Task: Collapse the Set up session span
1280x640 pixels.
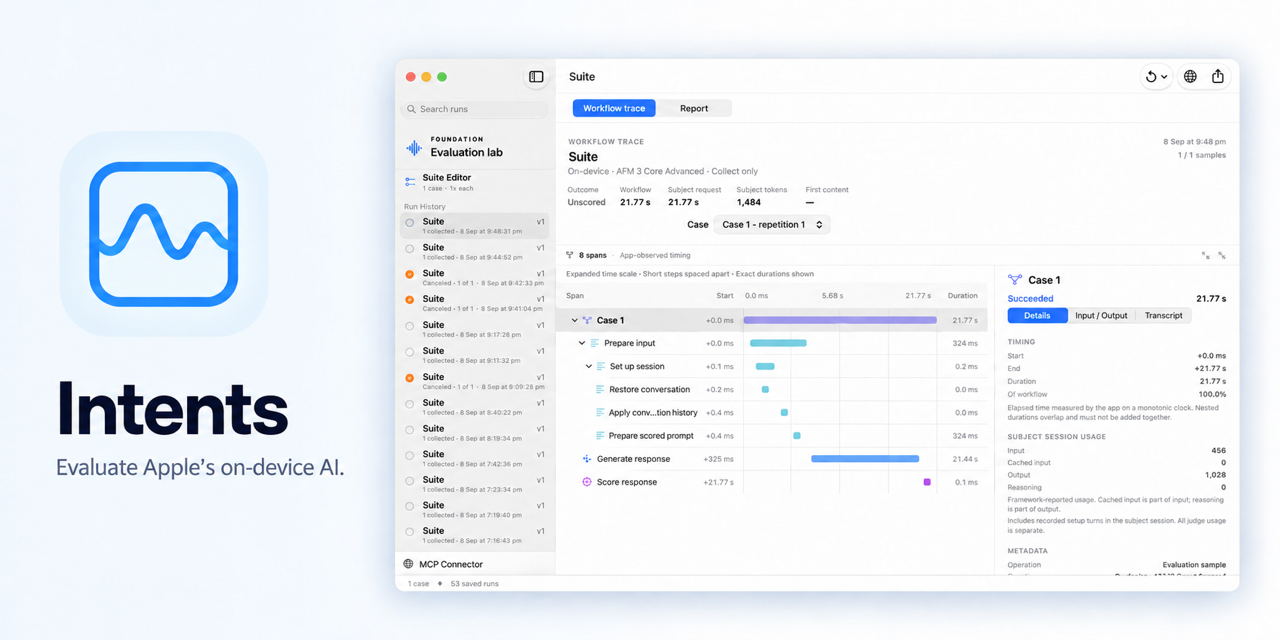Action: coord(589,366)
